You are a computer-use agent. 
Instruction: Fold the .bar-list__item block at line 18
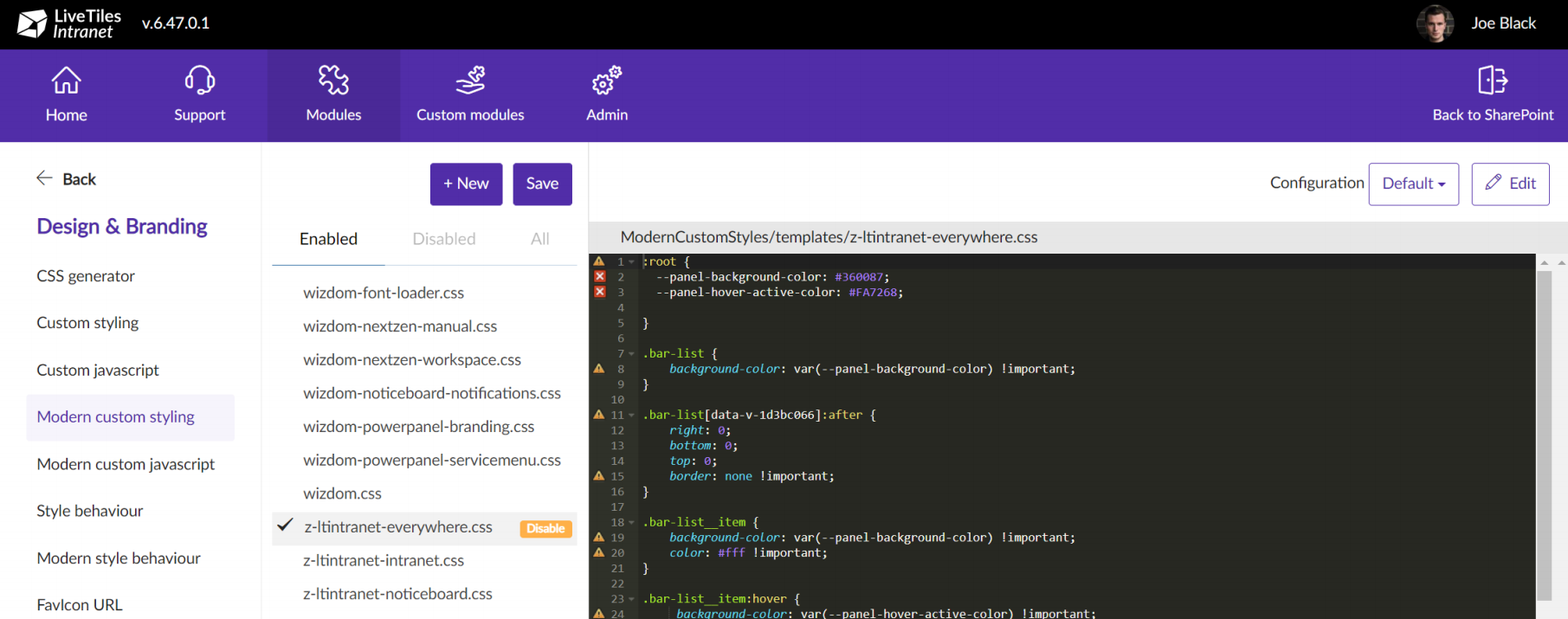click(632, 522)
